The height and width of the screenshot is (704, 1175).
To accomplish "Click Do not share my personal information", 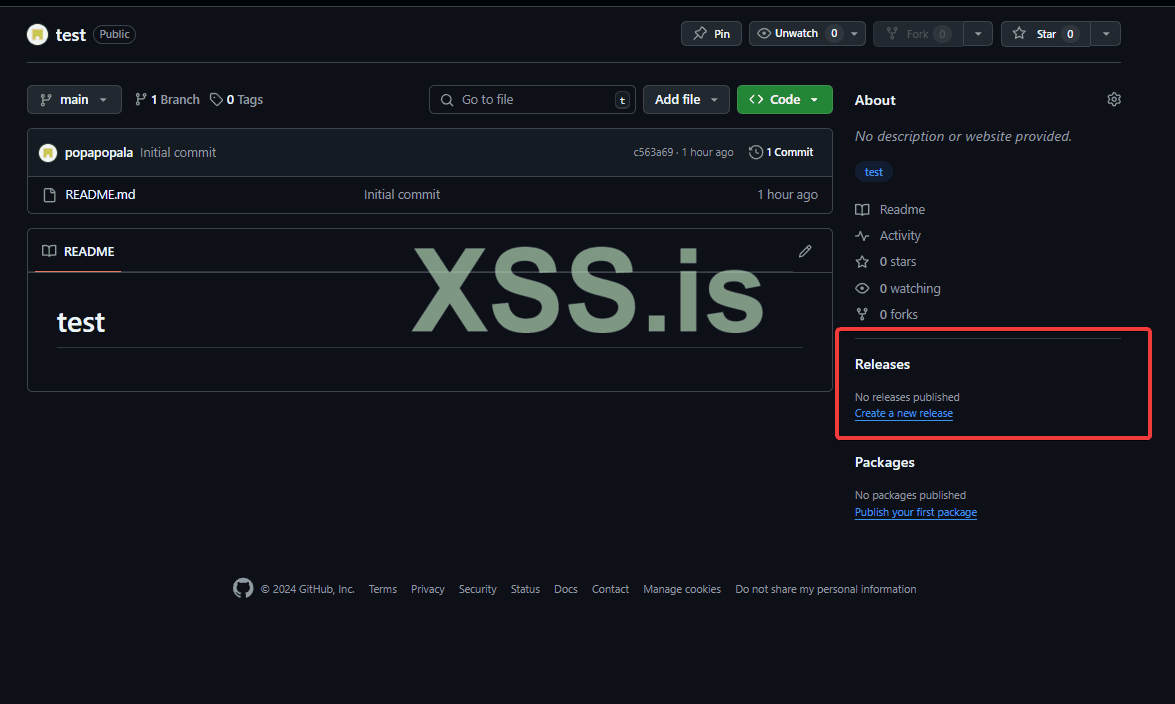I will [826, 589].
